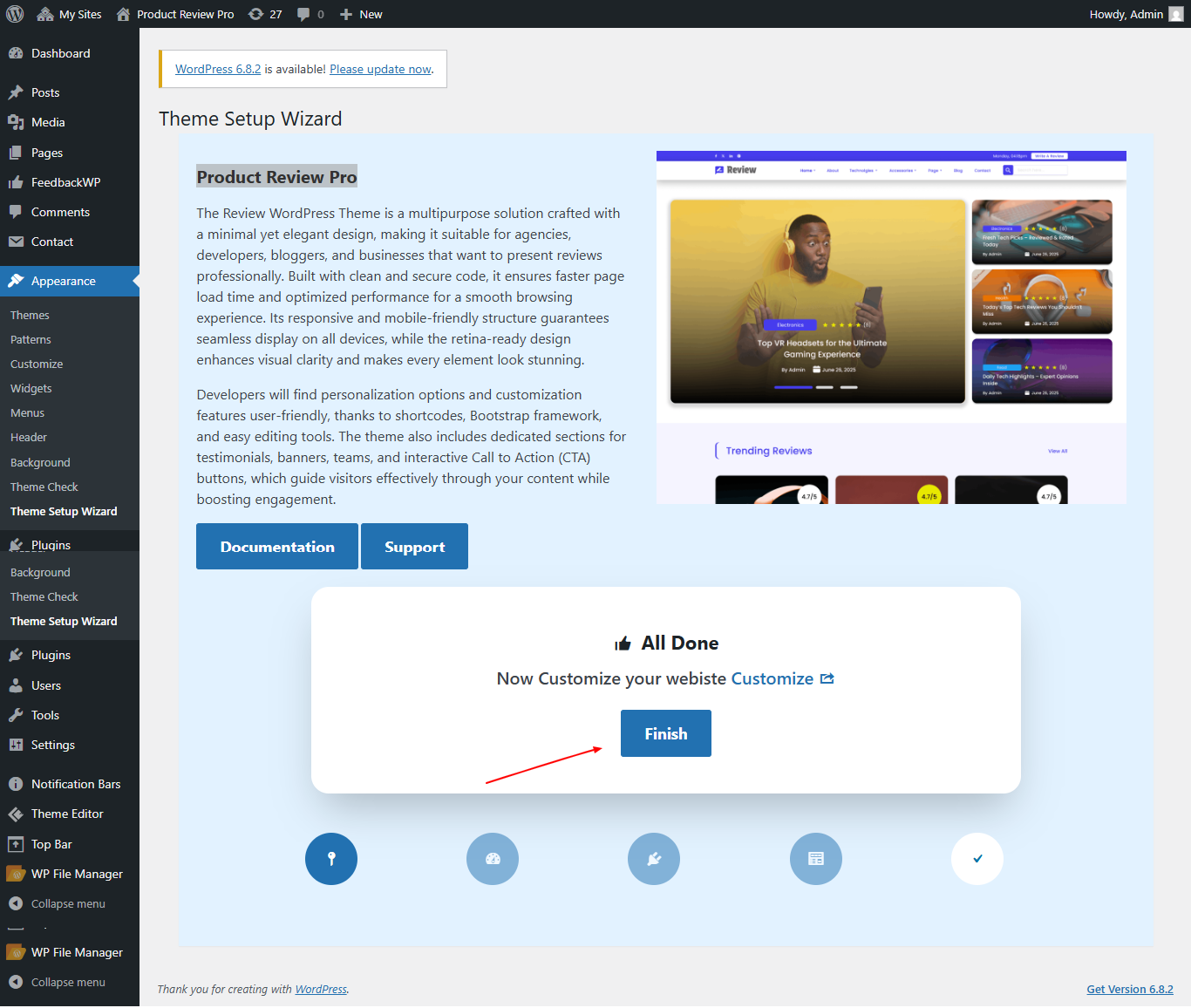Open Patterns under Appearance
Viewport: 1191px width, 1008px height.
[x=31, y=339]
